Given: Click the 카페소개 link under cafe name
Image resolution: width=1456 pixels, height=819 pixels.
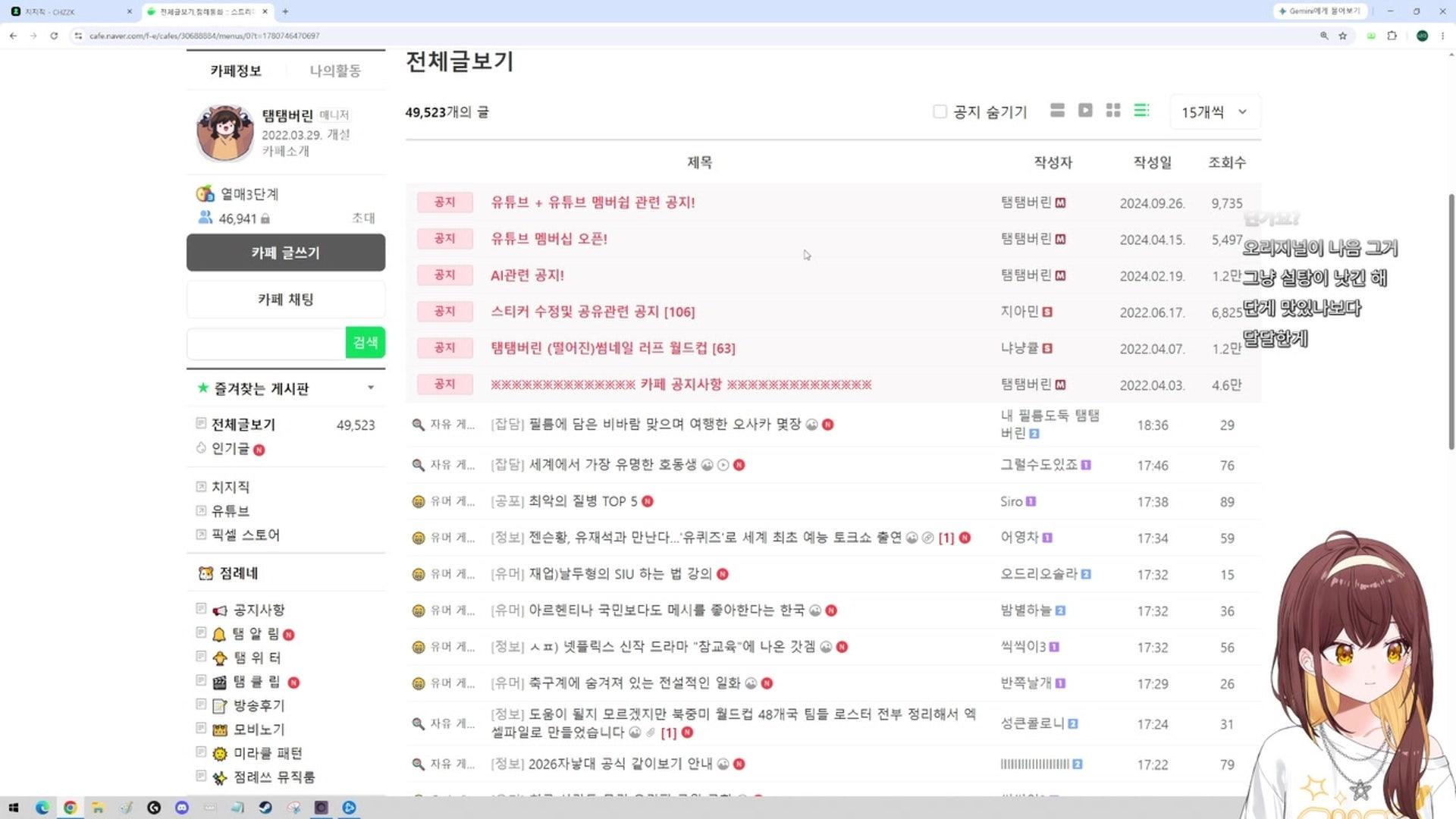Looking at the screenshot, I should tap(285, 152).
